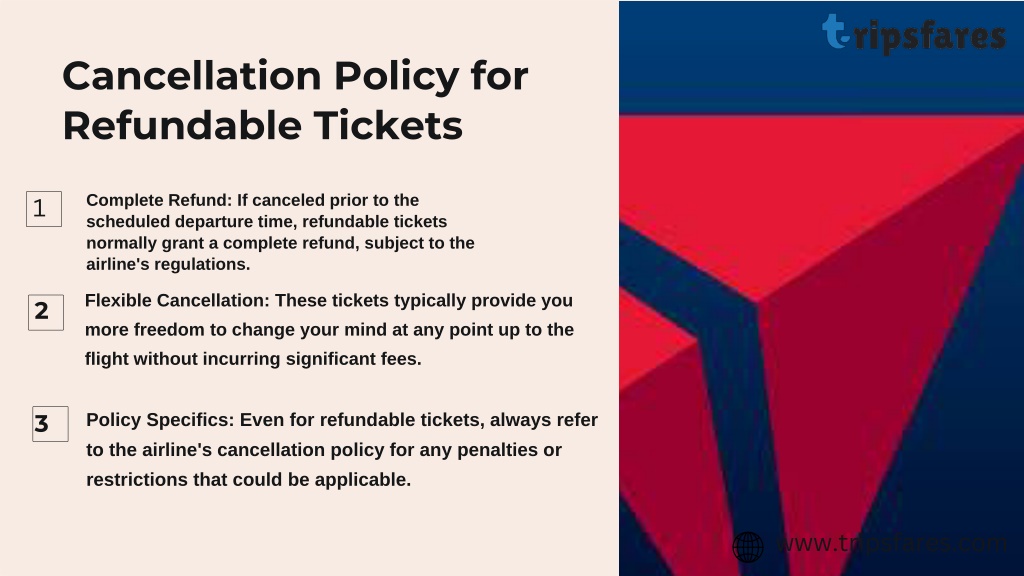Click the Policy Specifics paragraph
Viewport: 1024px width, 576px height.
[342, 449]
